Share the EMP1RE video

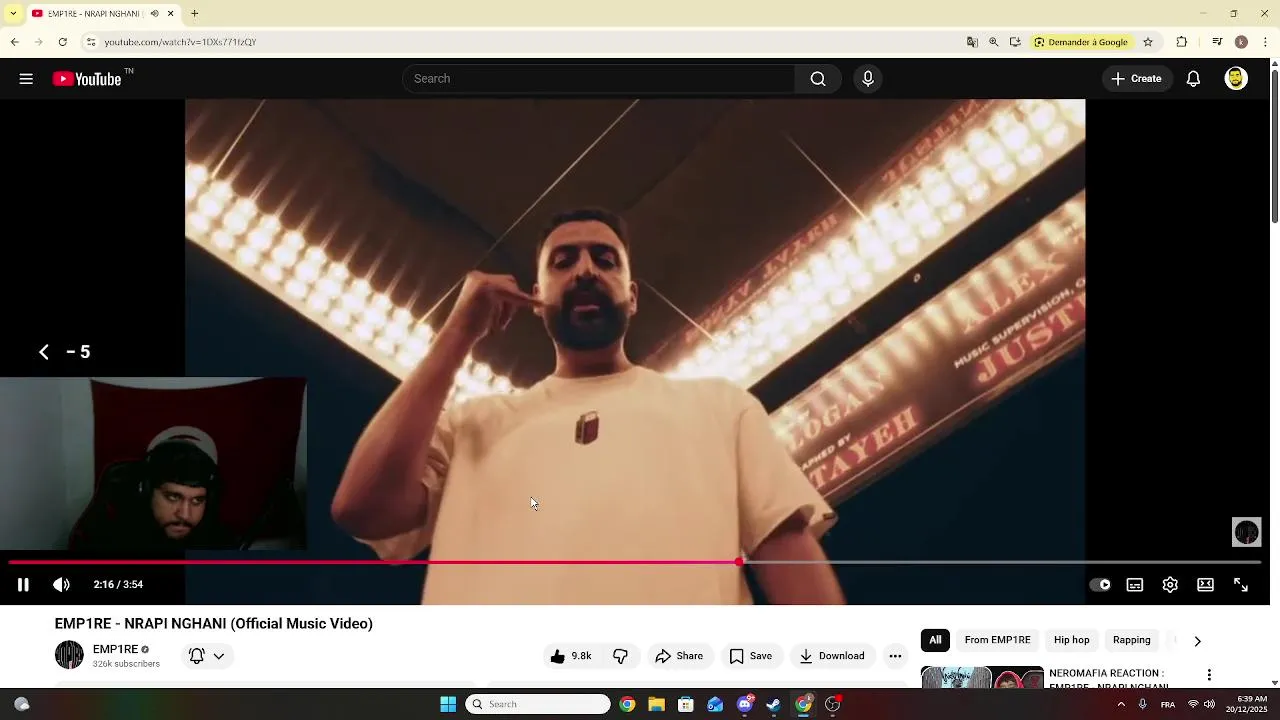pos(679,656)
